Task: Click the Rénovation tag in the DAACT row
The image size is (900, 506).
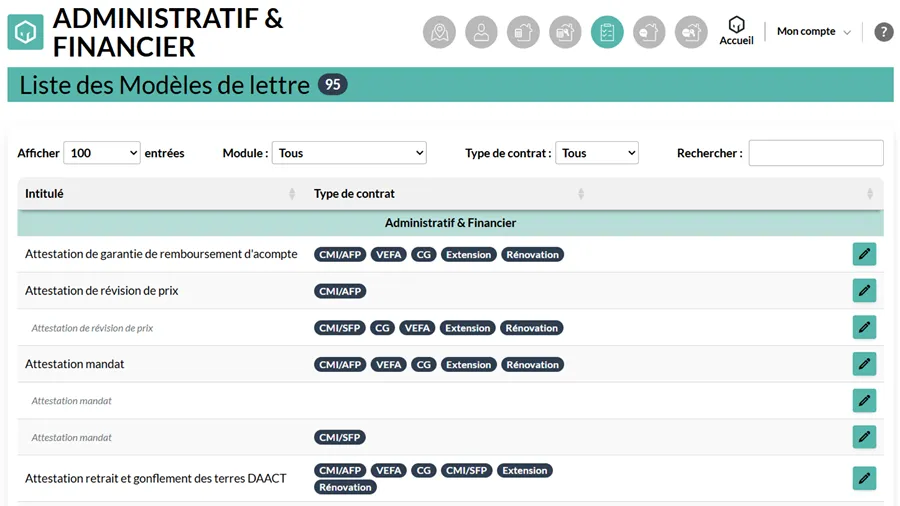Action: (x=345, y=488)
